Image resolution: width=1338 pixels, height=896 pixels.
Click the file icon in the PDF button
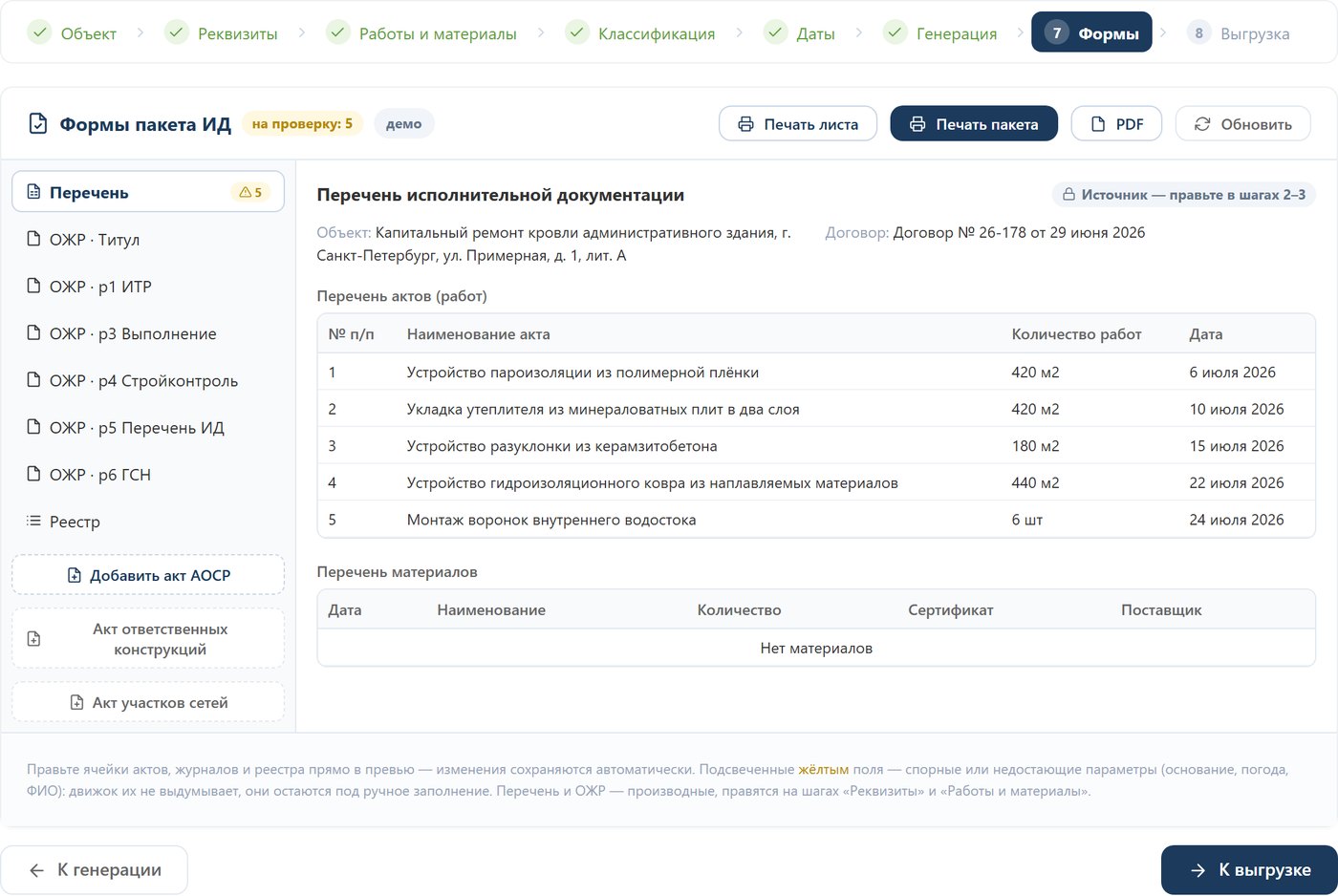1098,124
